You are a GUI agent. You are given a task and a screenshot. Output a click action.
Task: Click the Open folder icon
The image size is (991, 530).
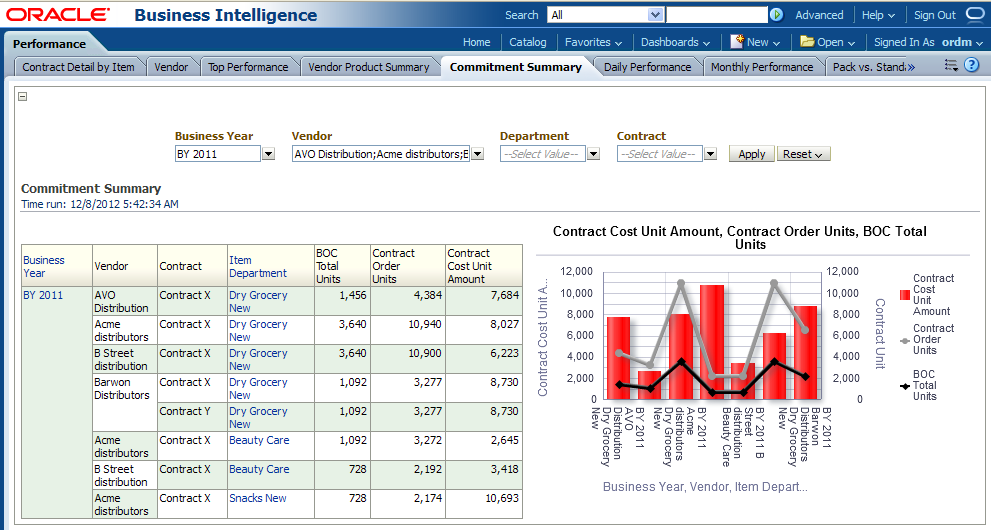807,42
